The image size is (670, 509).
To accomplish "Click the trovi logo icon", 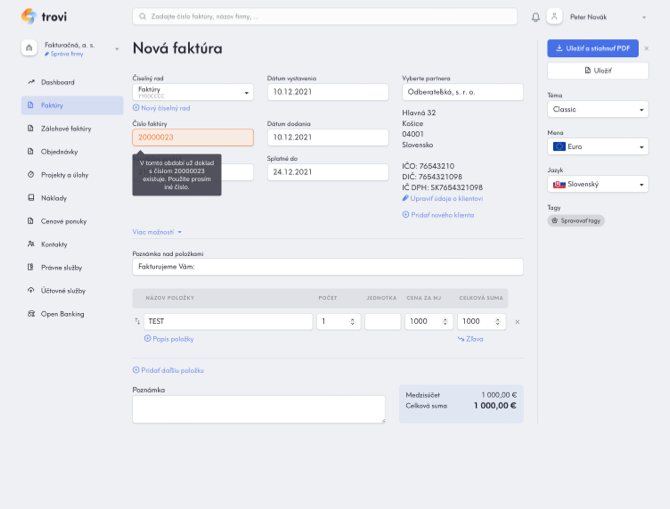I will point(28,16).
